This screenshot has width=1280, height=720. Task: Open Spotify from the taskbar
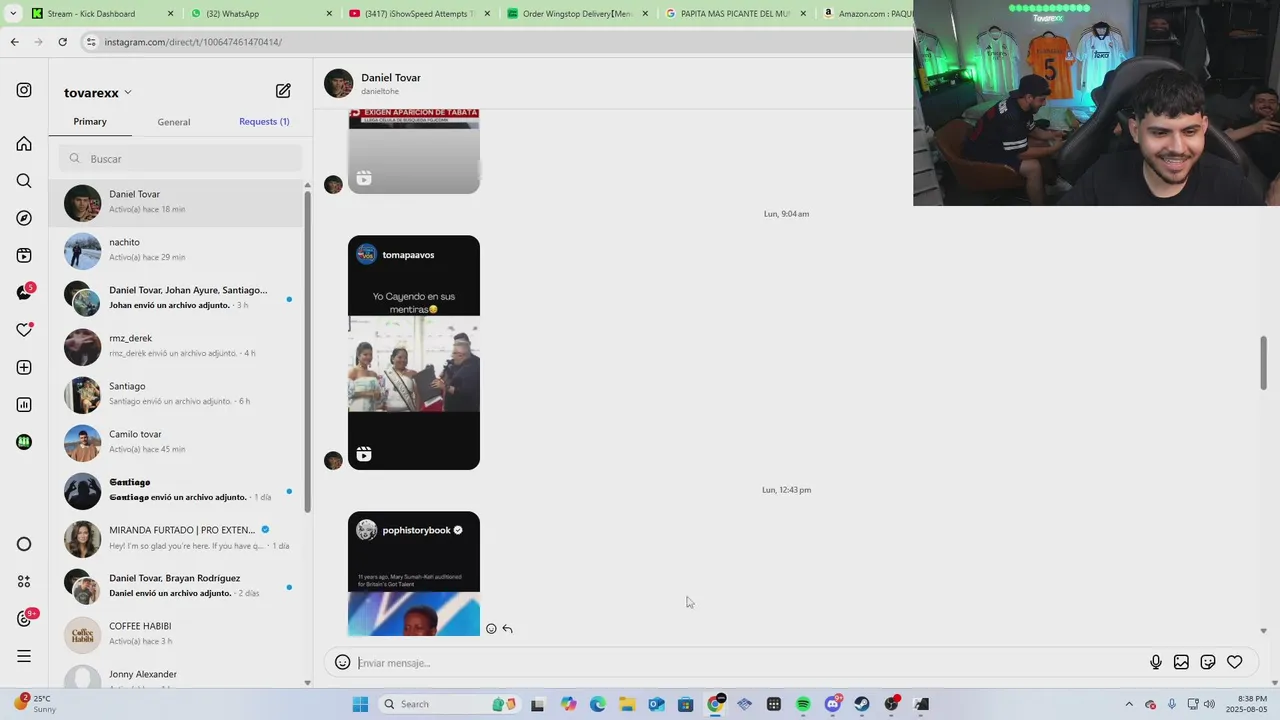pyautogui.click(x=803, y=704)
